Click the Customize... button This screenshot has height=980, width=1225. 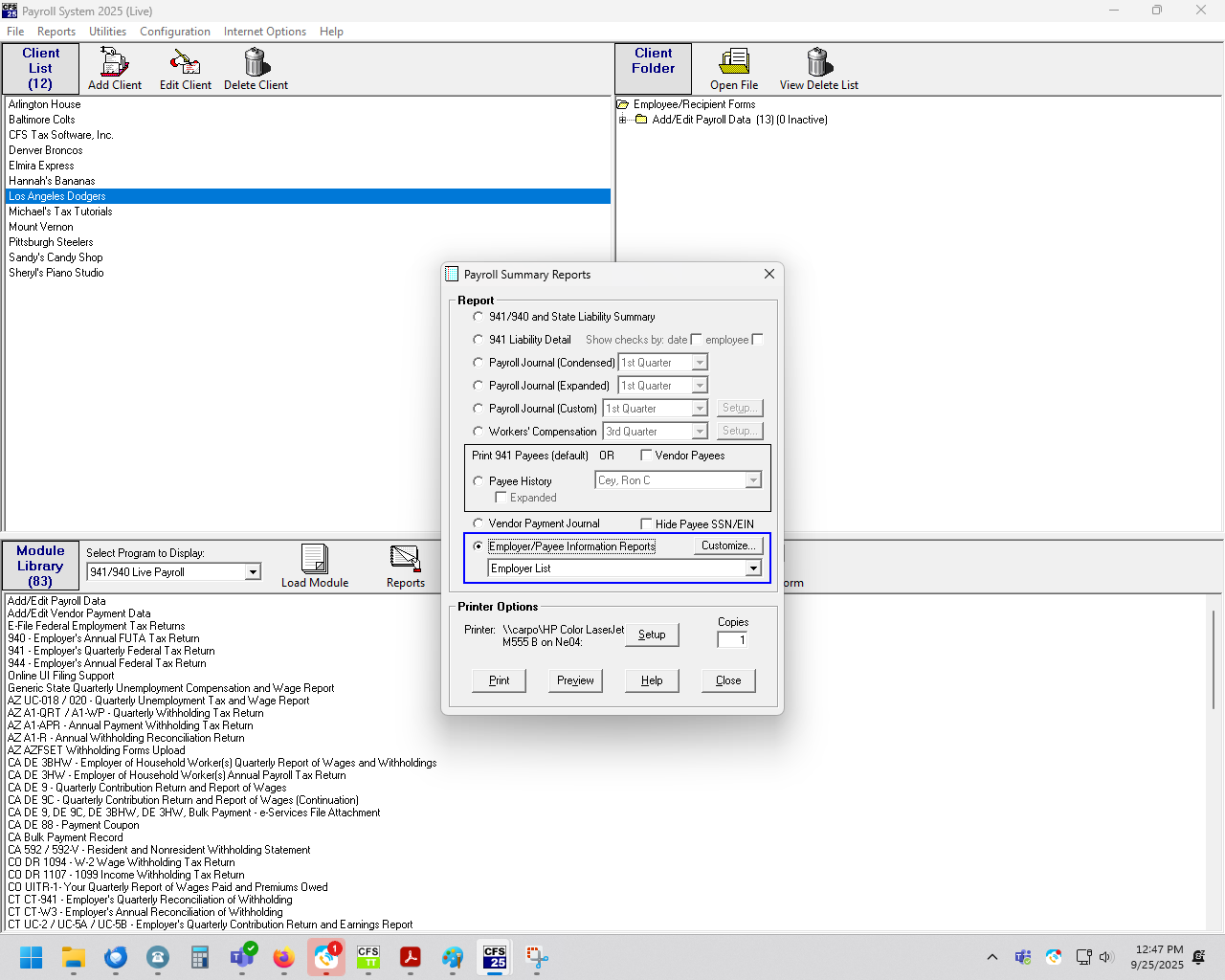[x=727, y=546]
